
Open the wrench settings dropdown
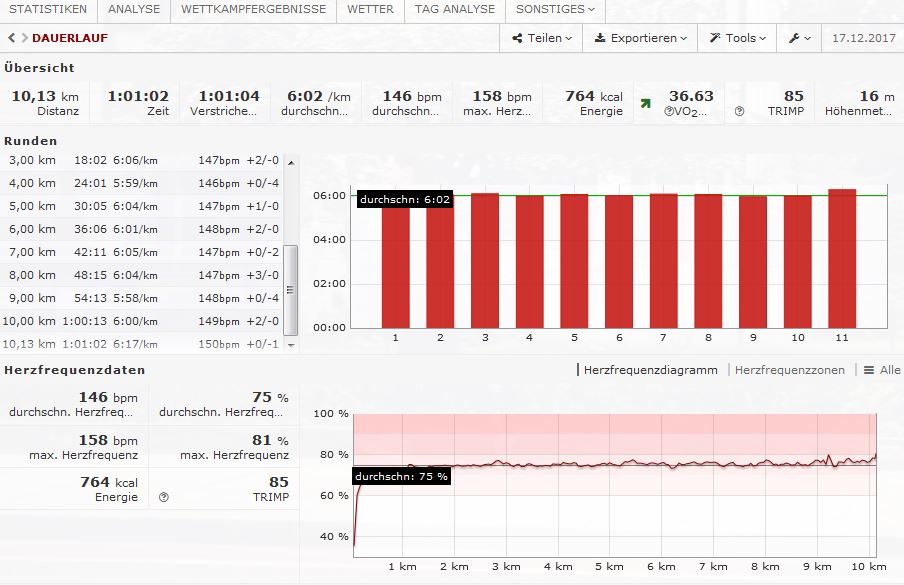click(x=799, y=38)
